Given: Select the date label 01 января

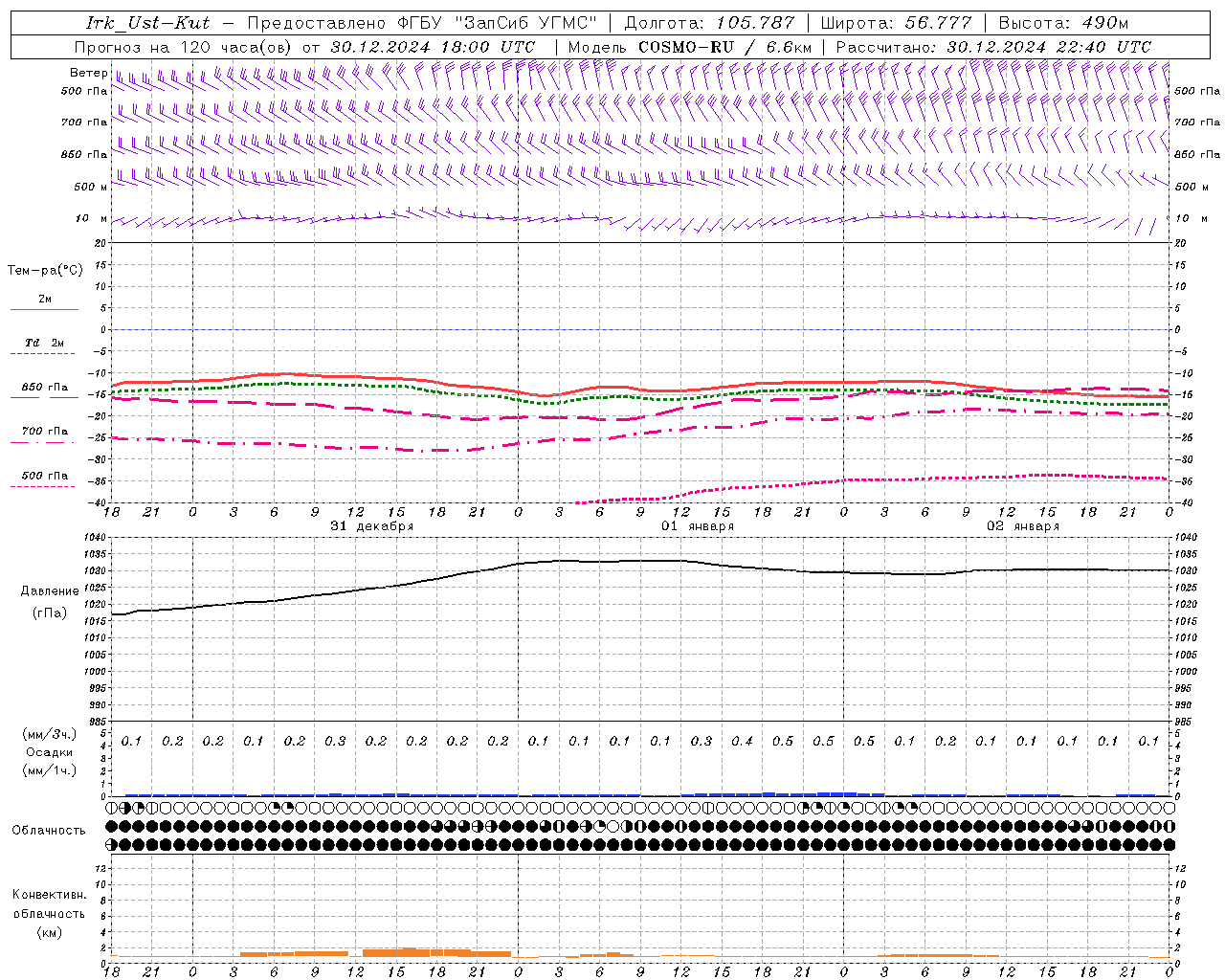Looking at the screenshot, I should tap(698, 525).
